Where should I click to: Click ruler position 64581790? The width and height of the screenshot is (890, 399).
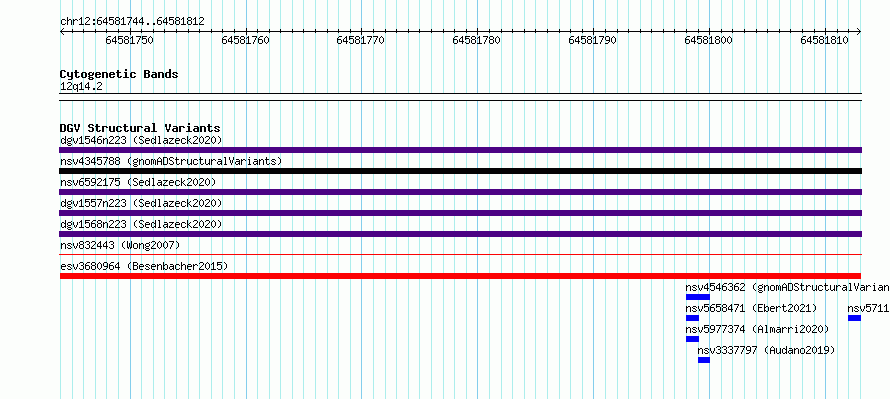pyautogui.click(x=593, y=40)
